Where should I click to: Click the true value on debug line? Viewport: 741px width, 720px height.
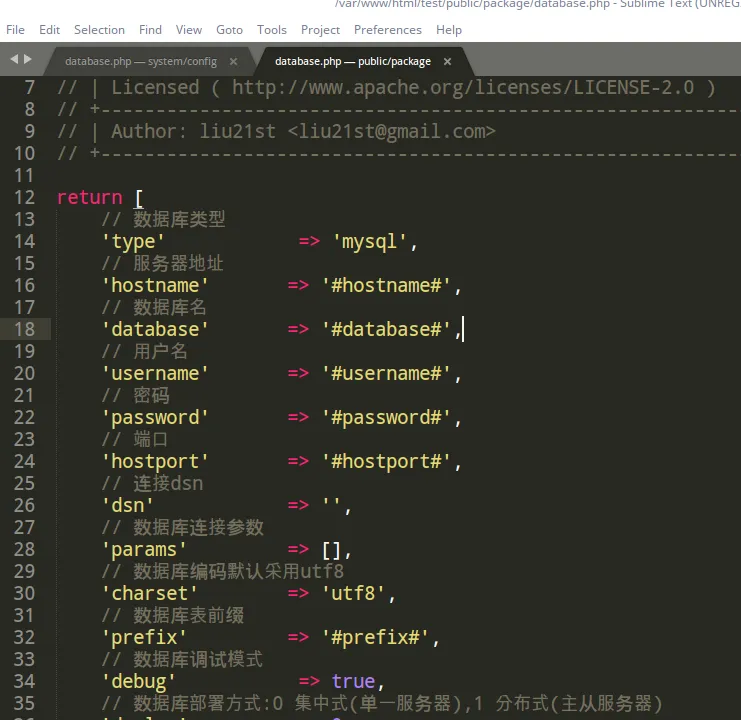point(353,681)
